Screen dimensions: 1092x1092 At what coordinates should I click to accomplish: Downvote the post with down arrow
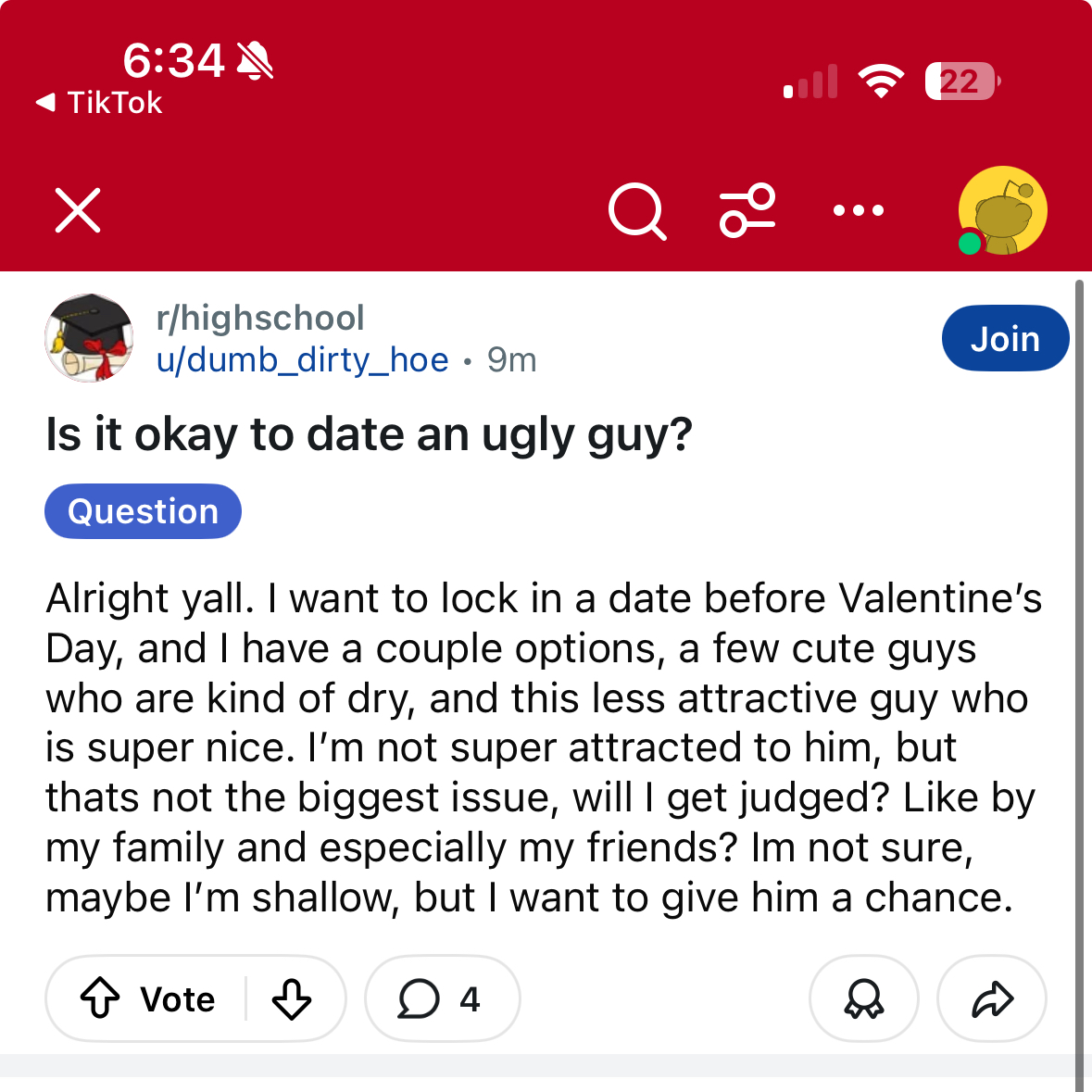point(292,998)
